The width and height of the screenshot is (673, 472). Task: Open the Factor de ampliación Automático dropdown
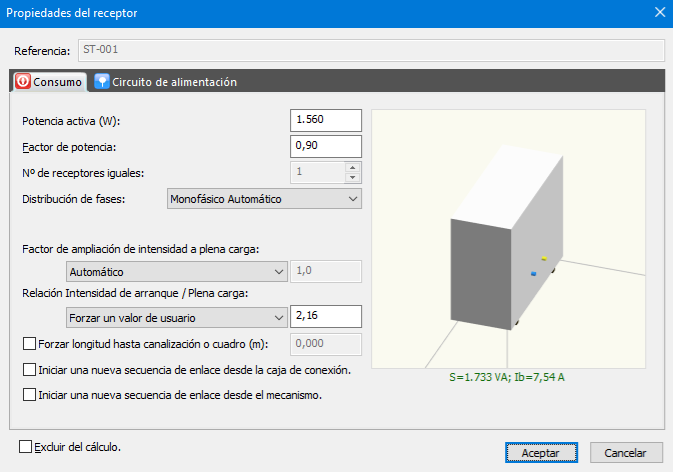point(177,272)
